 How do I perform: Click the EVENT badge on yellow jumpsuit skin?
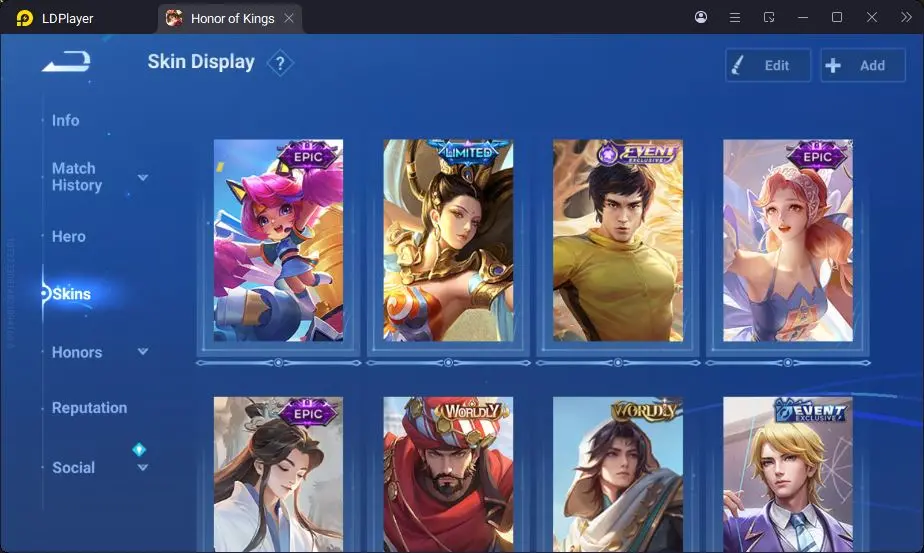point(639,153)
